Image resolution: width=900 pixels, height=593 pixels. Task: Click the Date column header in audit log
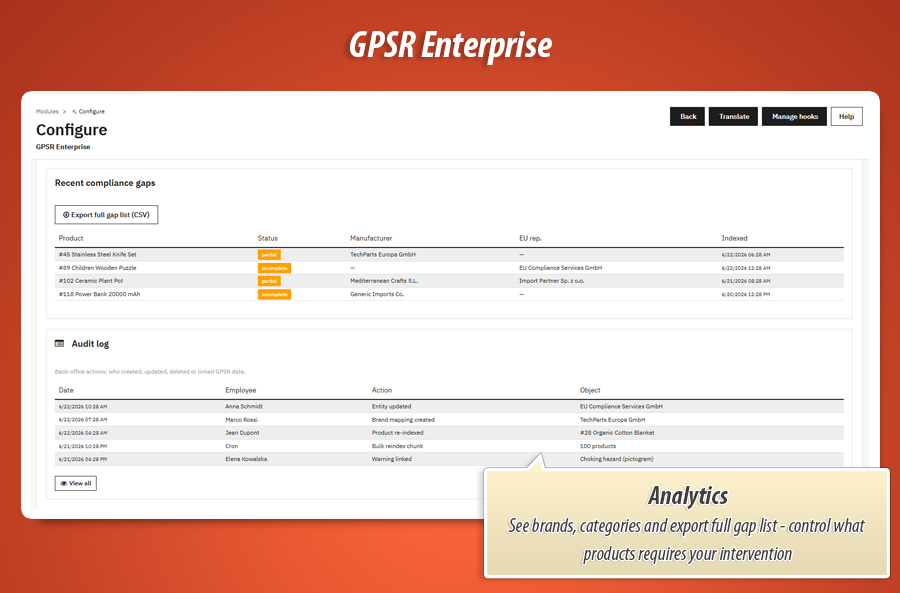click(x=66, y=390)
